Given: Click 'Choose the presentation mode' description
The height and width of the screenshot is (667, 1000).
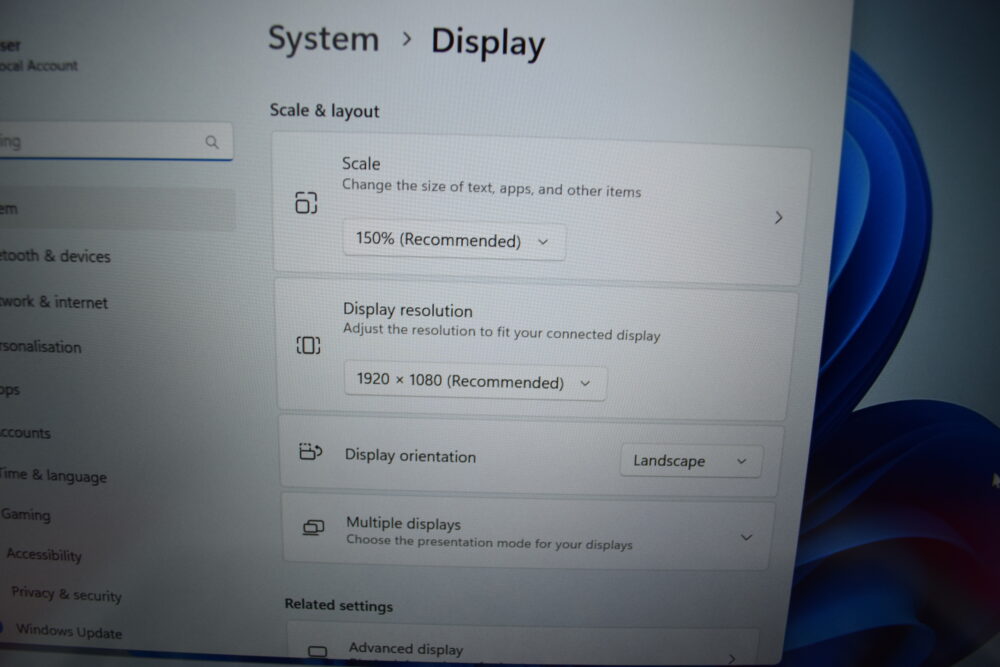Looking at the screenshot, I should pos(489,543).
